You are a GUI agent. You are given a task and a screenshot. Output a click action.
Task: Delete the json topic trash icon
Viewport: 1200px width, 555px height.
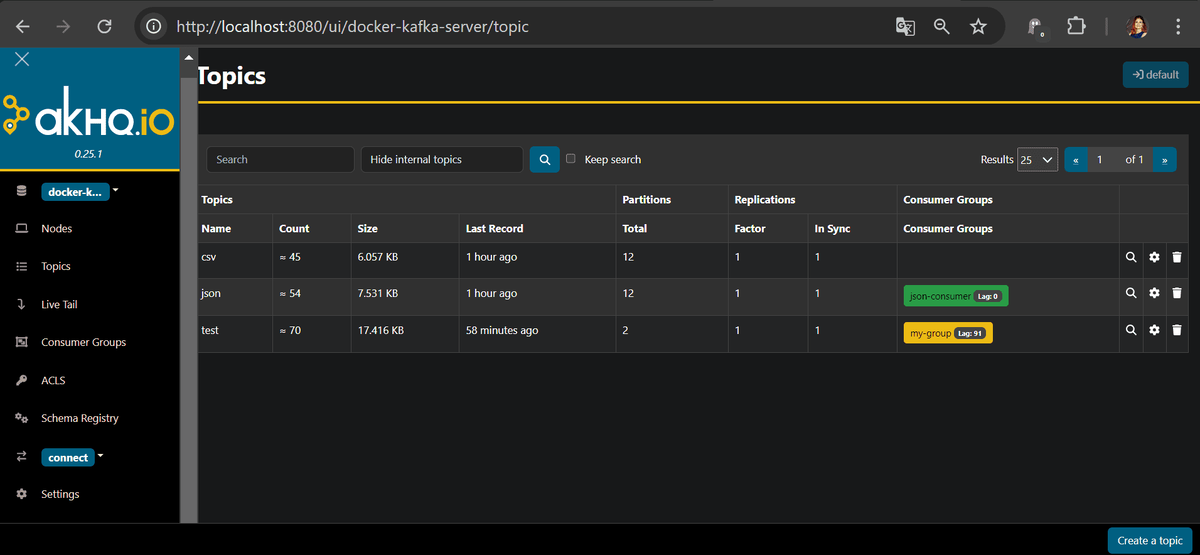click(1177, 294)
